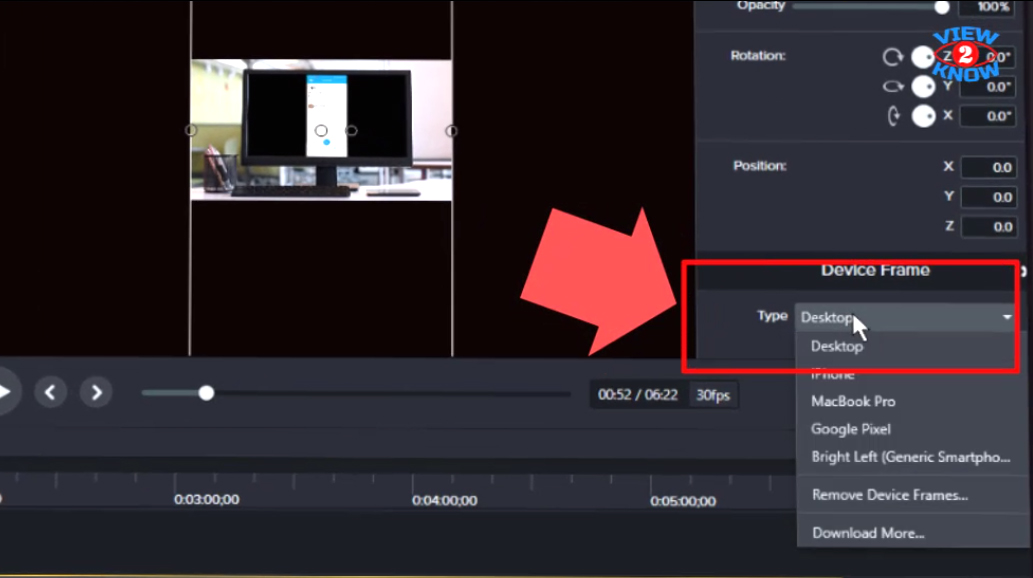
Task: Click the Y rotation dial
Action: pyautogui.click(x=923, y=86)
